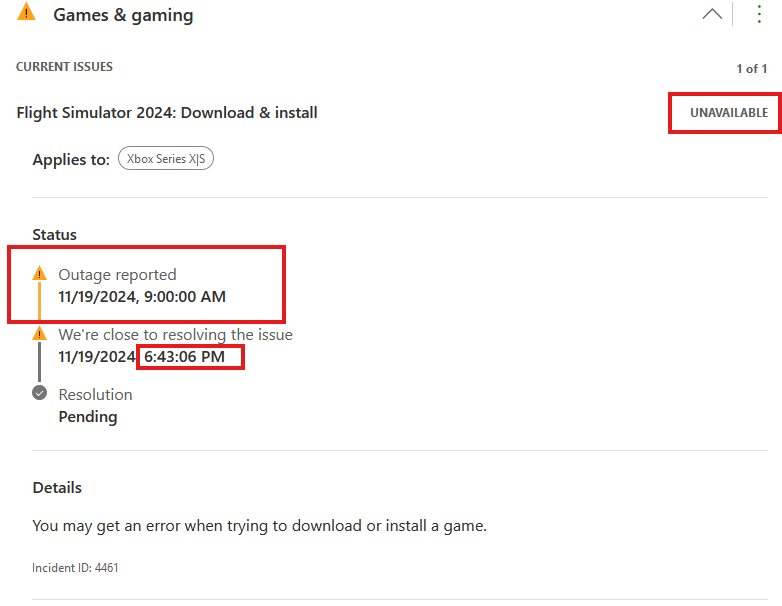Click the 6:43:06 PM update time
The image size is (782, 606).
[191, 357]
